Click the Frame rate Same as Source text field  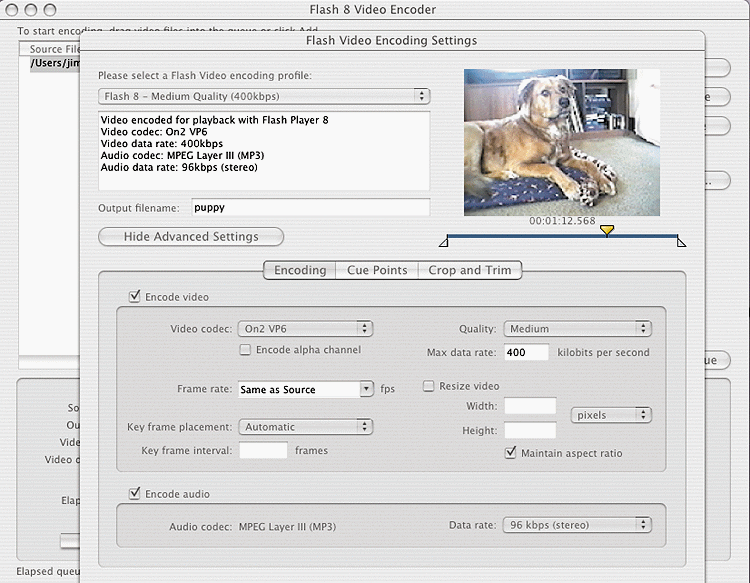(x=299, y=389)
